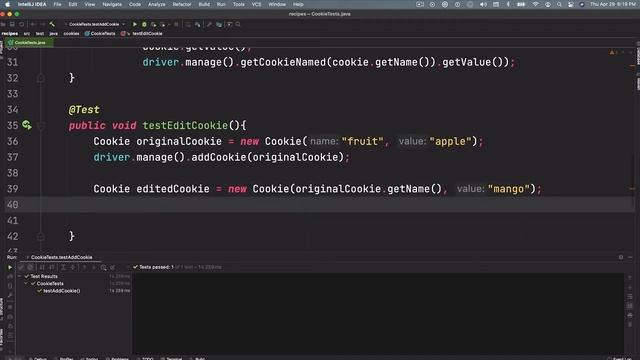Click CookieTests breadcrumb in navigation bar
Image resolution: width=640 pixels, height=360 pixels.
(100, 33)
